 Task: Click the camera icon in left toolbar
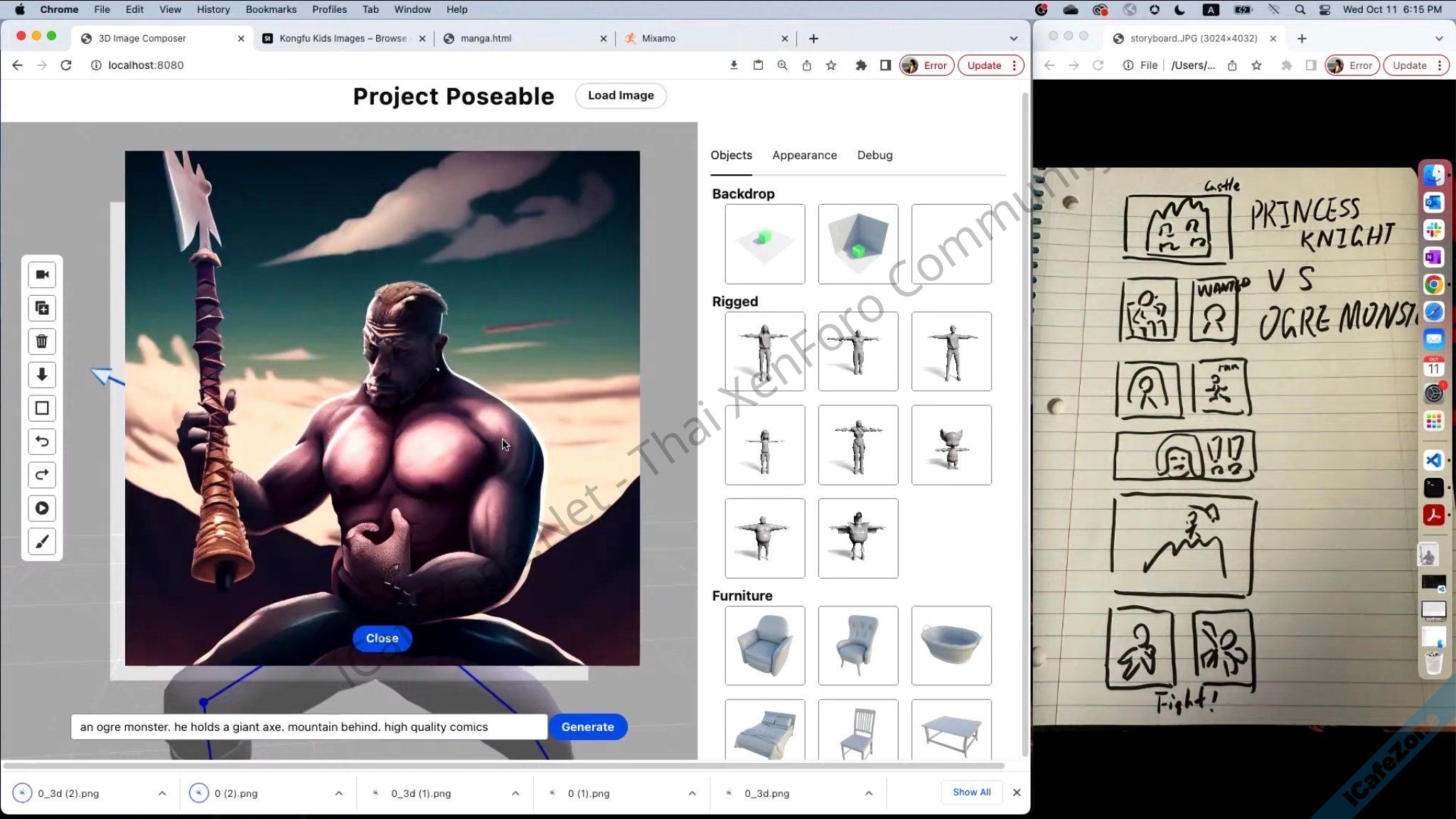pos(42,274)
